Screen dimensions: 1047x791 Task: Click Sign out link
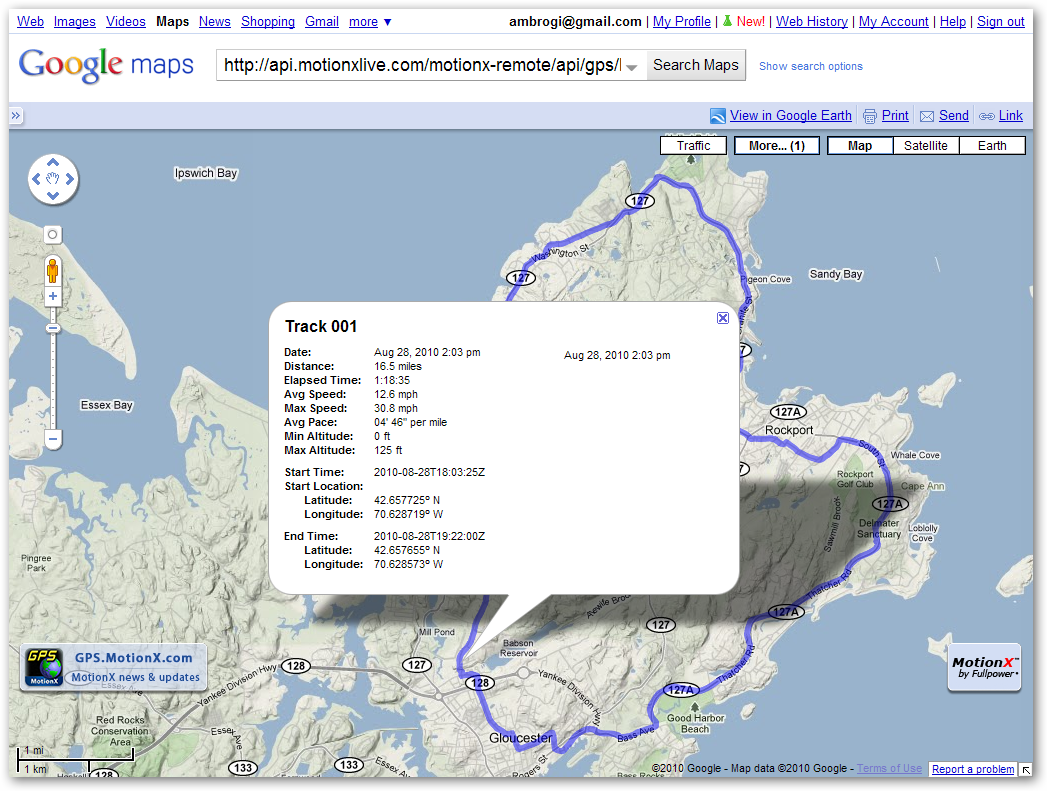tap(1000, 21)
